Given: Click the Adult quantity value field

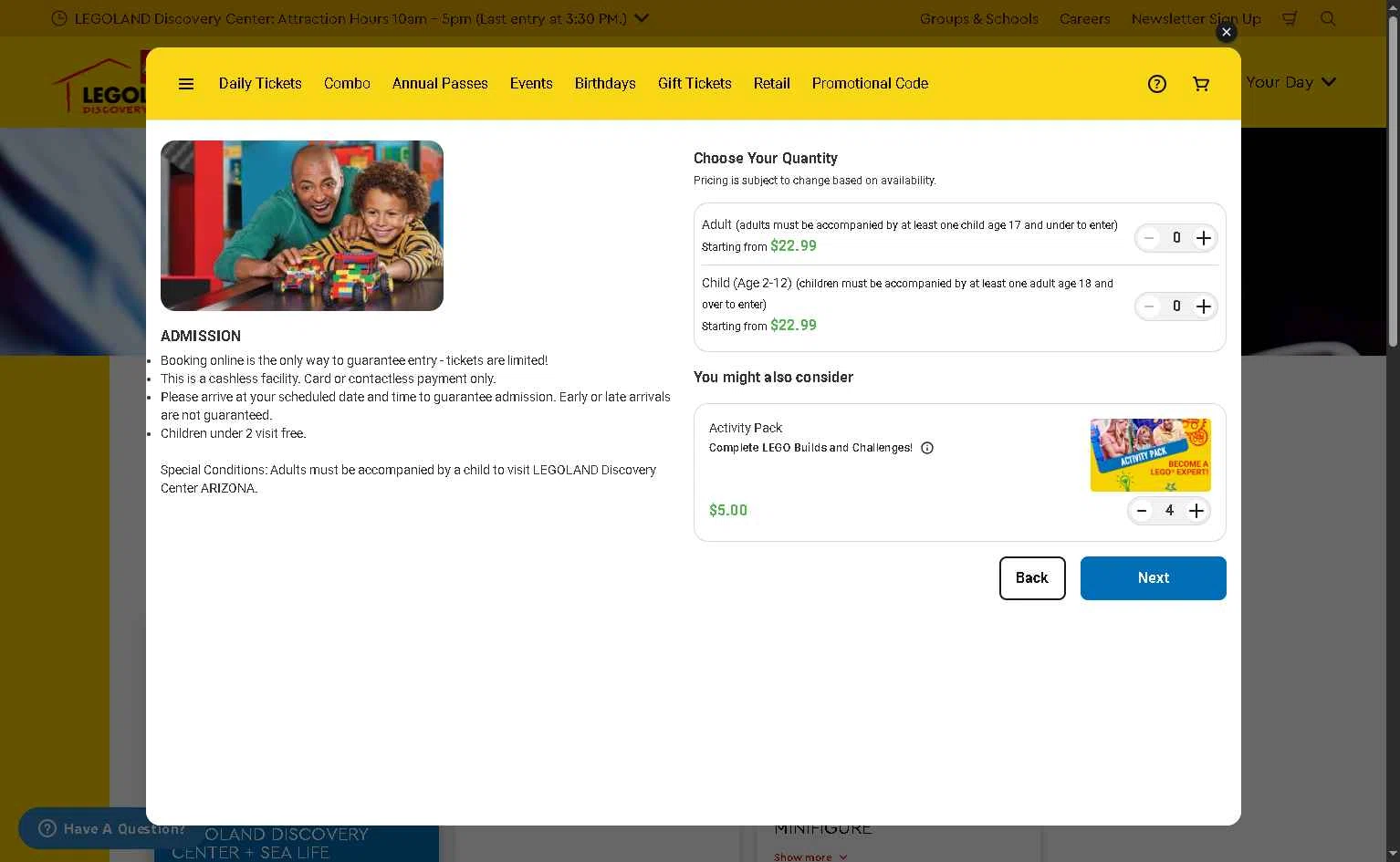Looking at the screenshot, I should [1176, 238].
